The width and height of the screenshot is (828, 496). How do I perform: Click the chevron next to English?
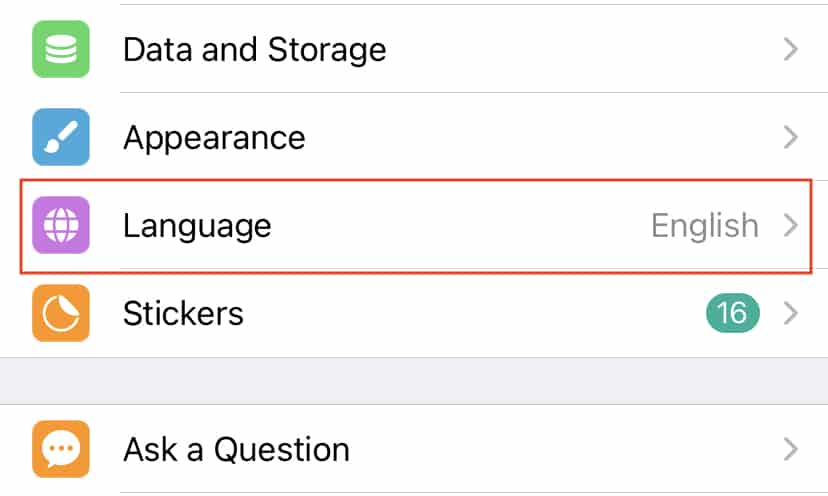click(791, 226)
